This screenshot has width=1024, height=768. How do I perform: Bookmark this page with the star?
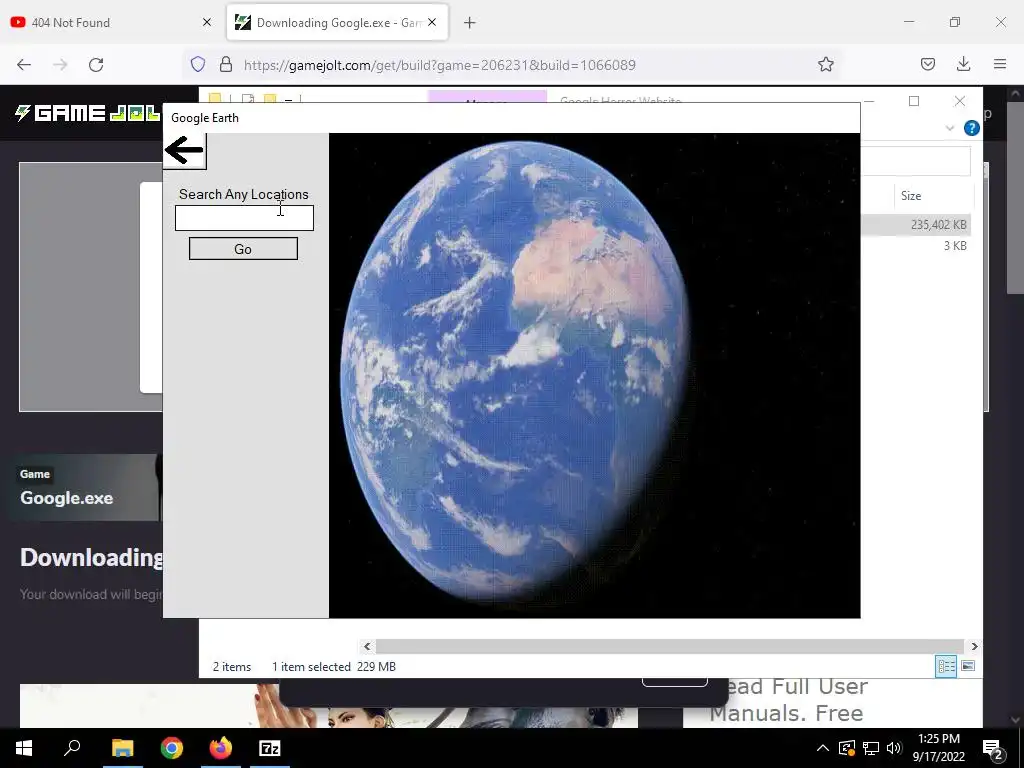[x=825, y=64]
